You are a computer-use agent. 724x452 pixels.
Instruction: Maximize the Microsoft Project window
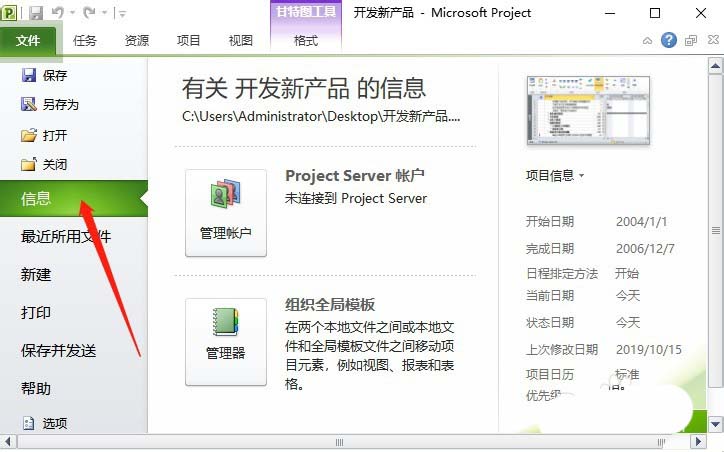tap(655, 13)
